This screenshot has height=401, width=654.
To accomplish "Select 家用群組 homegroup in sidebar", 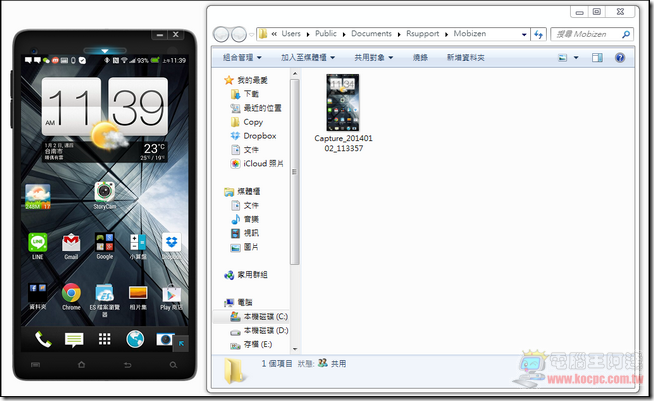I will [246, 275].
